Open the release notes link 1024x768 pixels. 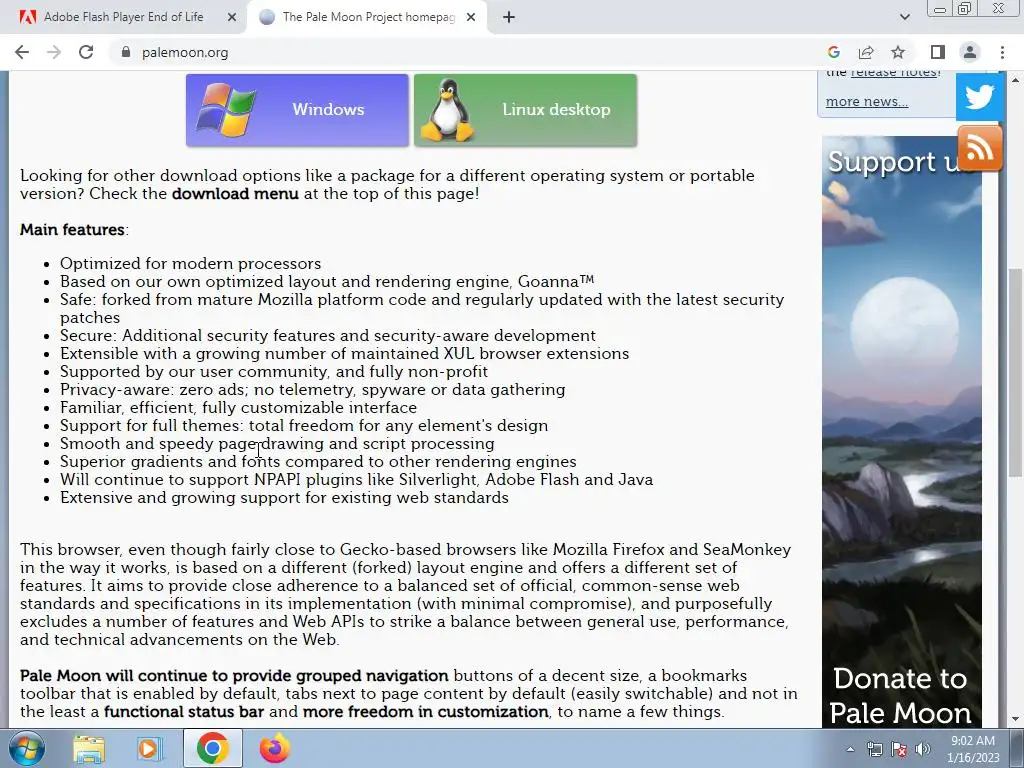(x=895, y=72)
